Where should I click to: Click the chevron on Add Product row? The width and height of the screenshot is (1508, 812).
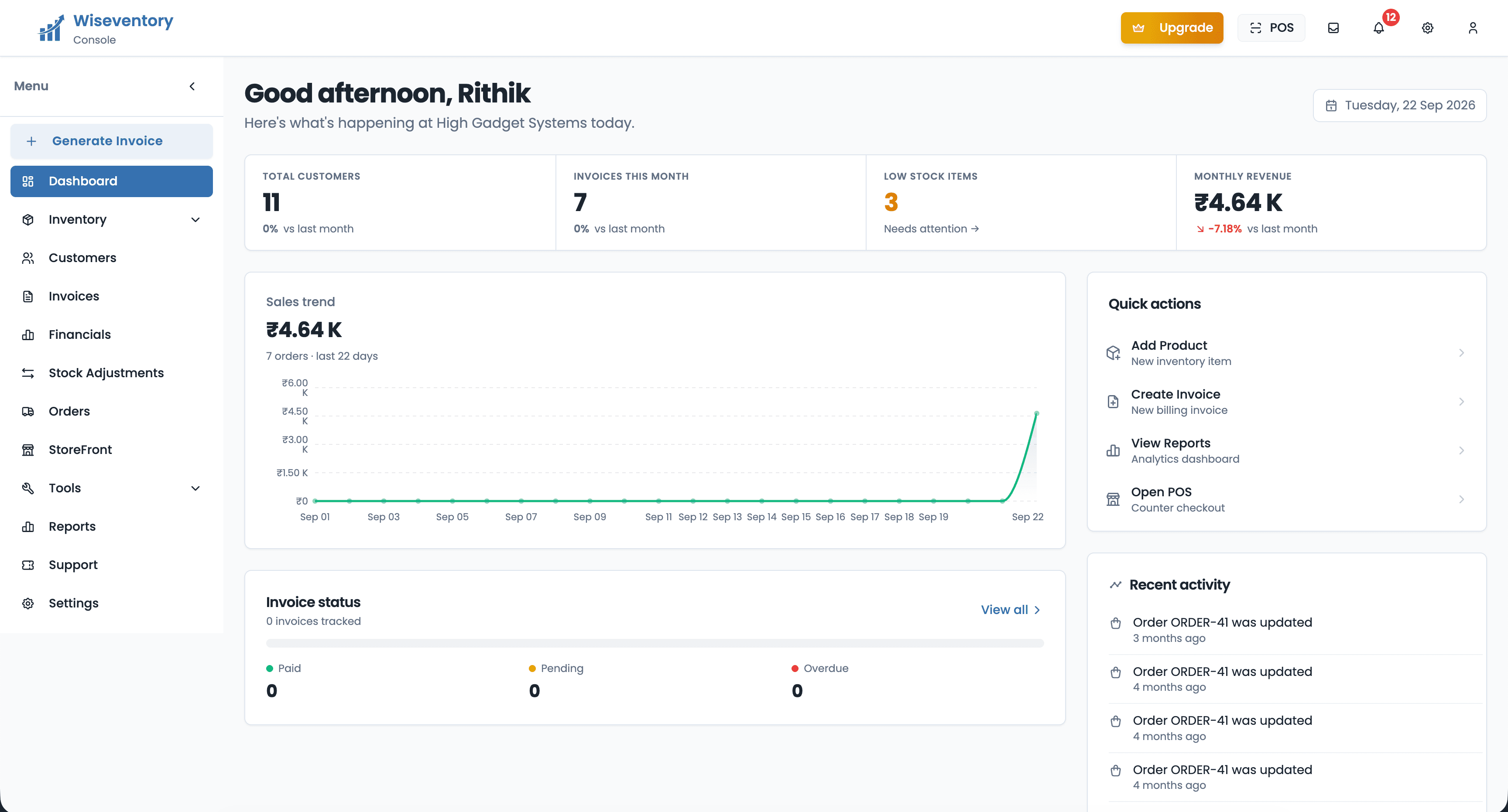(1461, 353)
